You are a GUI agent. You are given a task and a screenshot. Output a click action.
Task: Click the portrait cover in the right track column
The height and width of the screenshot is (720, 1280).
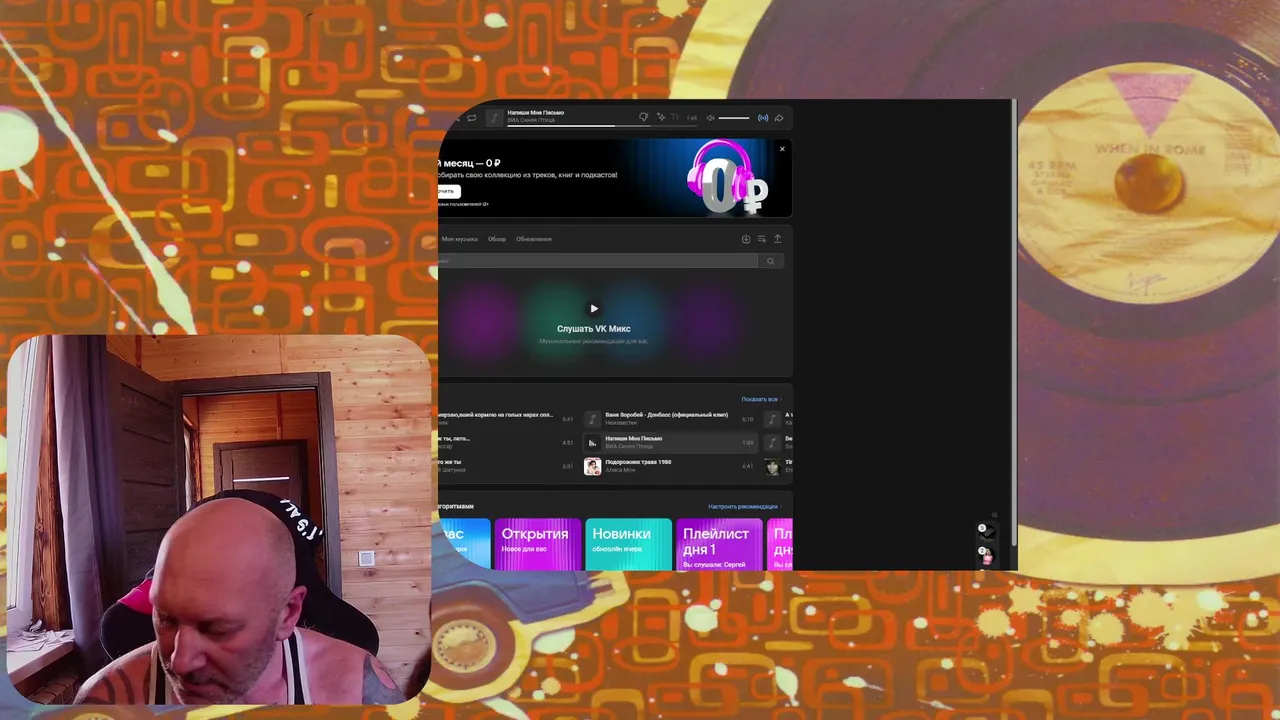pyautogui.click(x=772, y=466)
